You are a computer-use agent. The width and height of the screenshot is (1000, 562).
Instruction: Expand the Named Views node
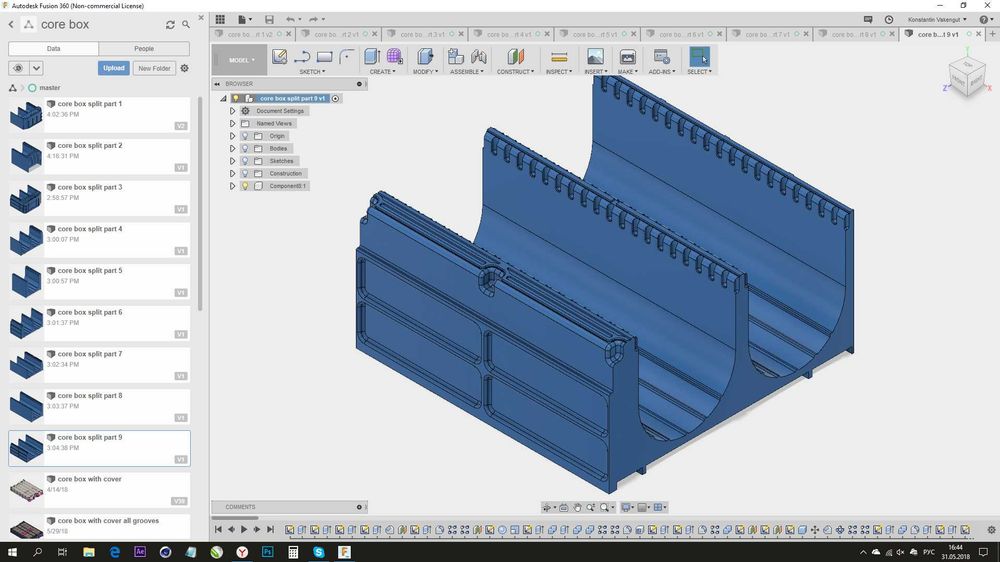[233, 124]
